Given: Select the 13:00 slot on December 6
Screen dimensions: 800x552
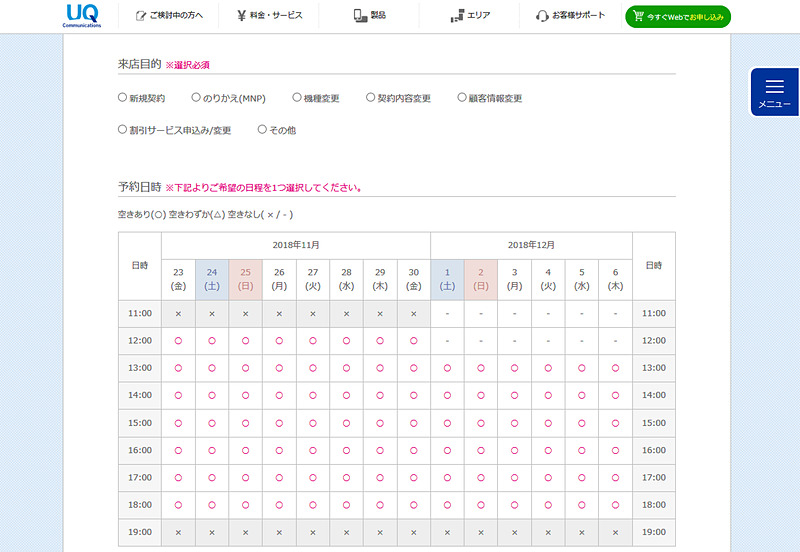Looking at the screenshot, I should 615,368.
